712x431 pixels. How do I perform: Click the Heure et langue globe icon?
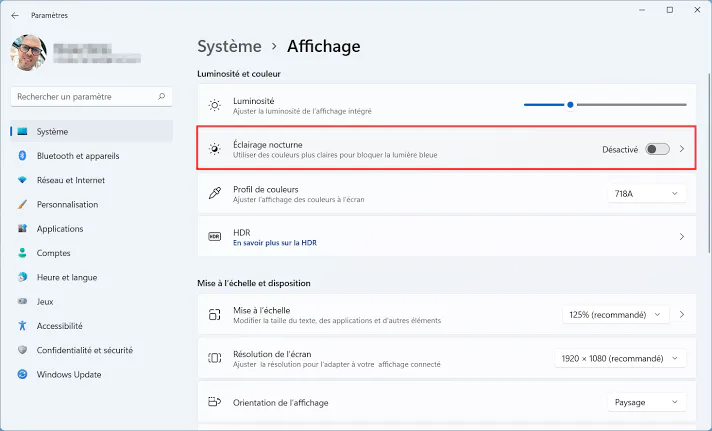coord(22,277)
